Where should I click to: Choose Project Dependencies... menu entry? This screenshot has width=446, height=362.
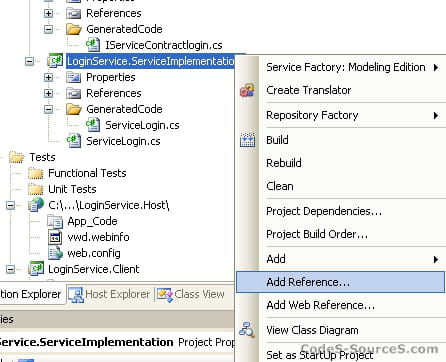click(352, 211)
